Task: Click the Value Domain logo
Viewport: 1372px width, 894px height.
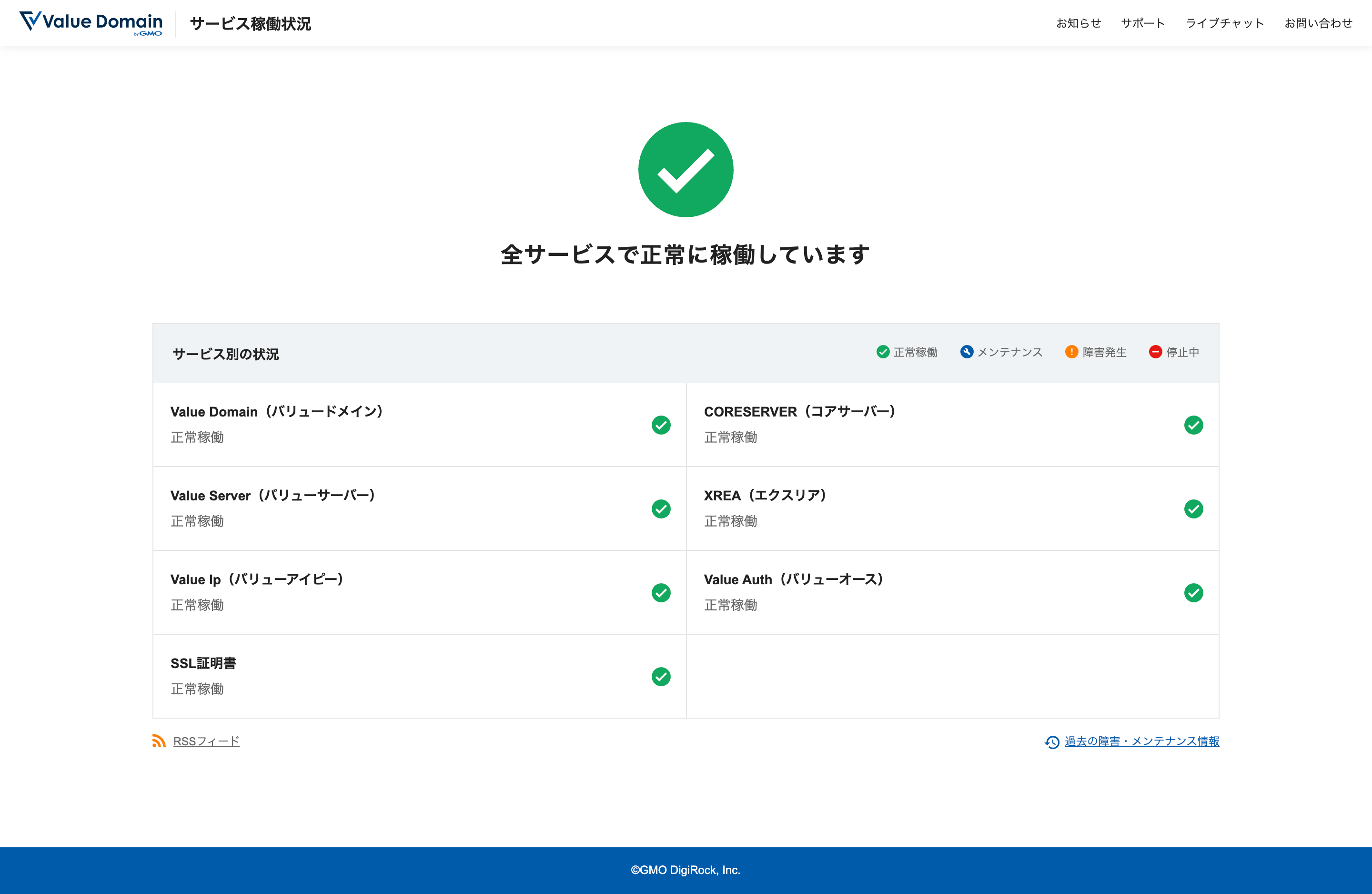Action: 91,23
